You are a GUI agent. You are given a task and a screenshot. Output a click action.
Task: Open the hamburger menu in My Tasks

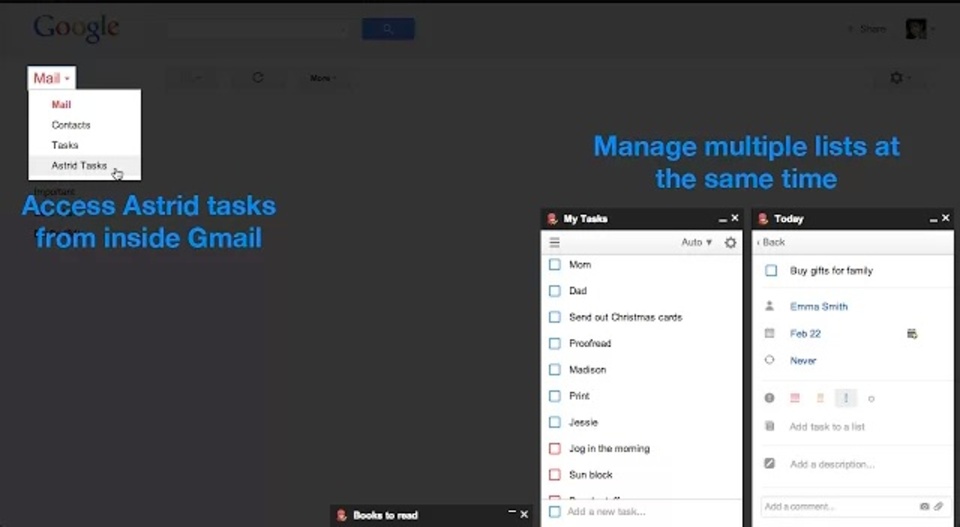[x=555, y=242]
